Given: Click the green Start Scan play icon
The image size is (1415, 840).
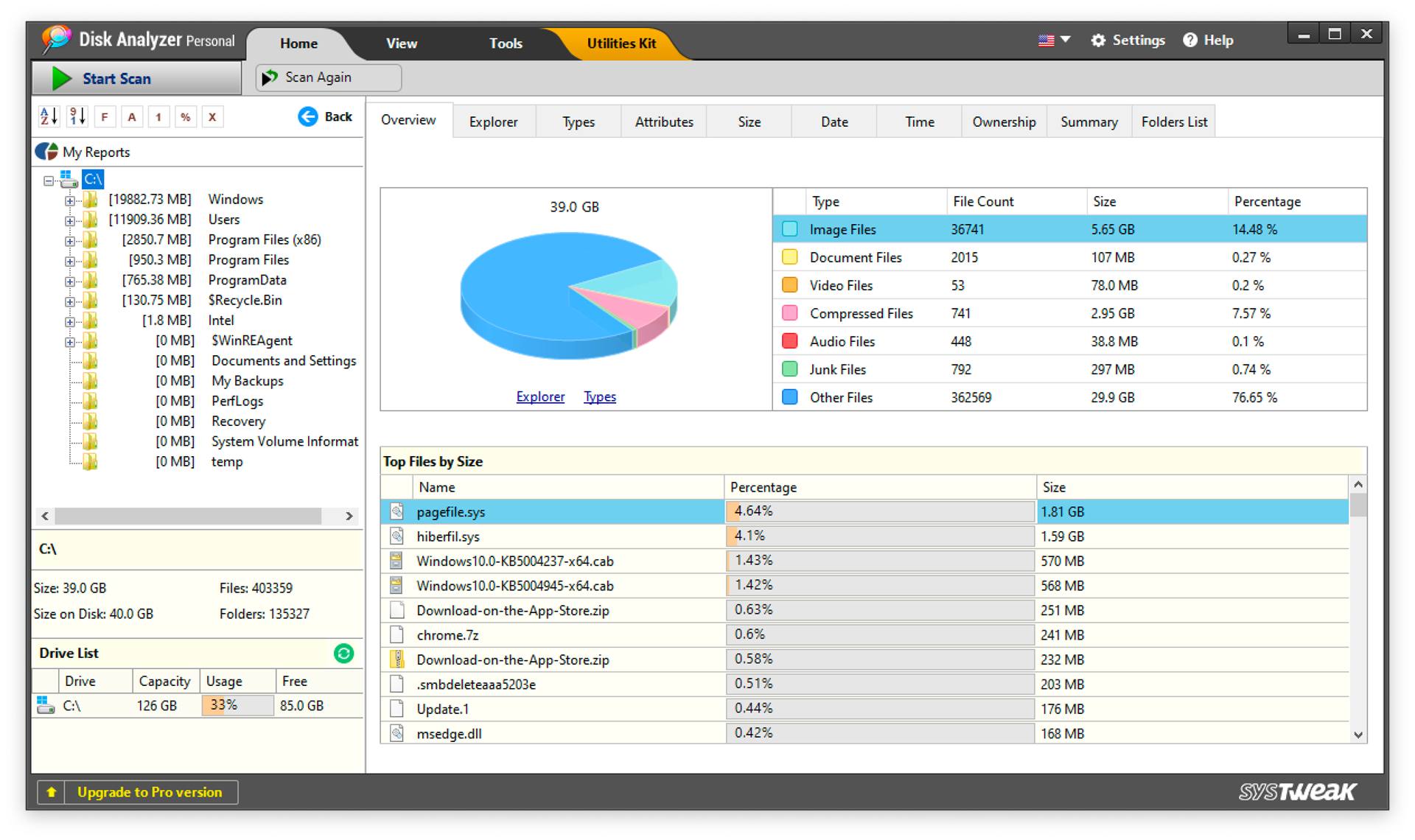Looking at the screenshot, I should click(62, 78).
